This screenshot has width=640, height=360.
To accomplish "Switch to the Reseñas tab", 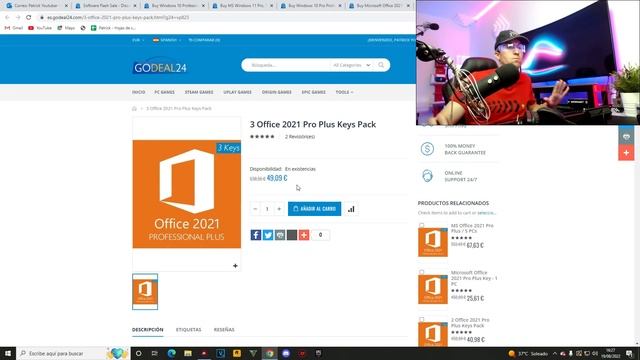I will [x=224, y=329].
